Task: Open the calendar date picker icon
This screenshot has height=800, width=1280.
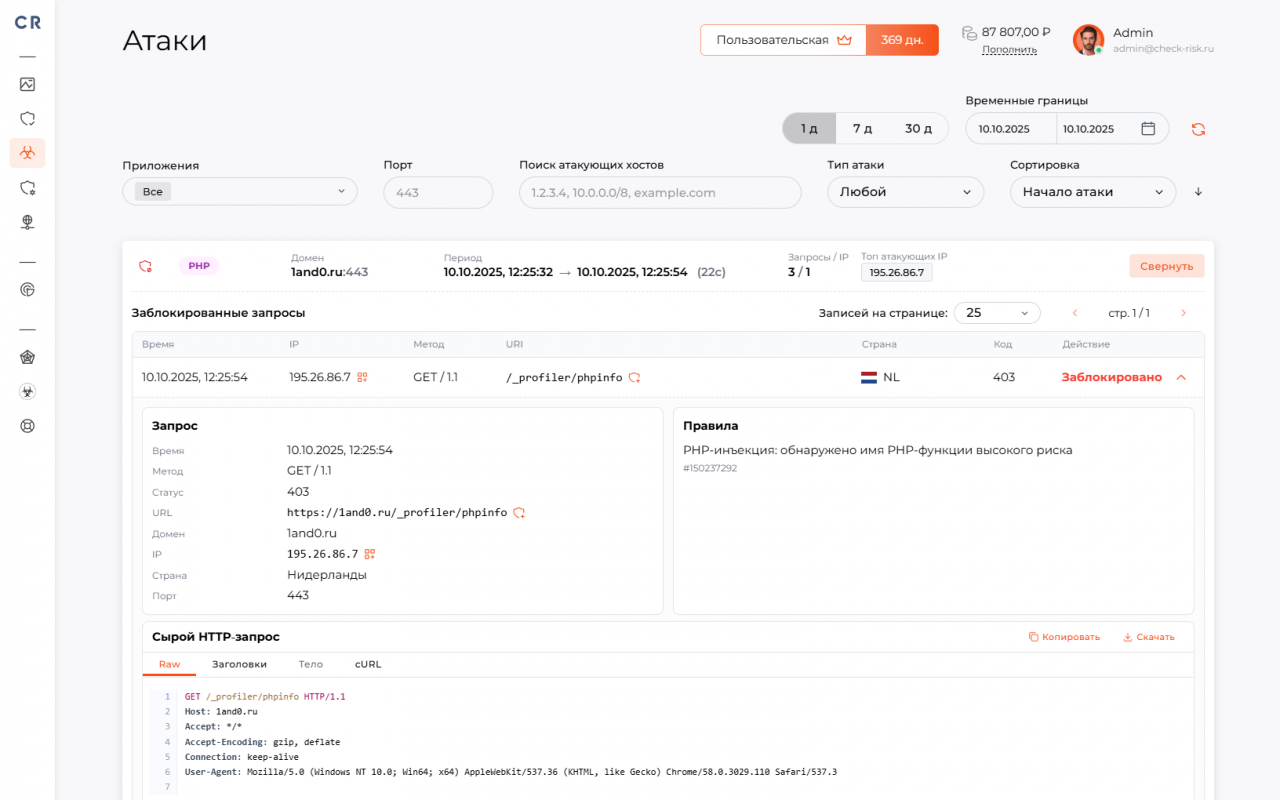Action: 1148,128
